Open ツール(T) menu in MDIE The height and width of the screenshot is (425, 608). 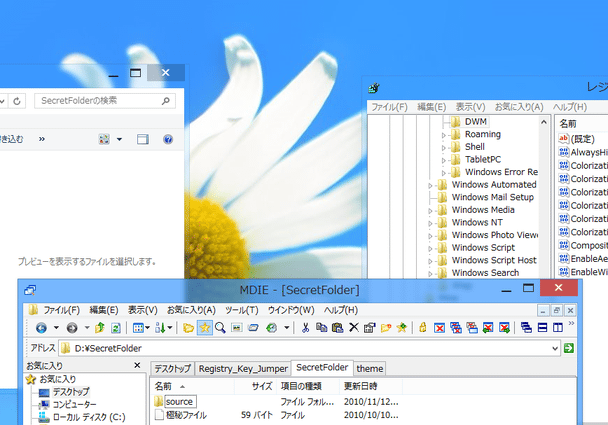[x=242, y=310]
